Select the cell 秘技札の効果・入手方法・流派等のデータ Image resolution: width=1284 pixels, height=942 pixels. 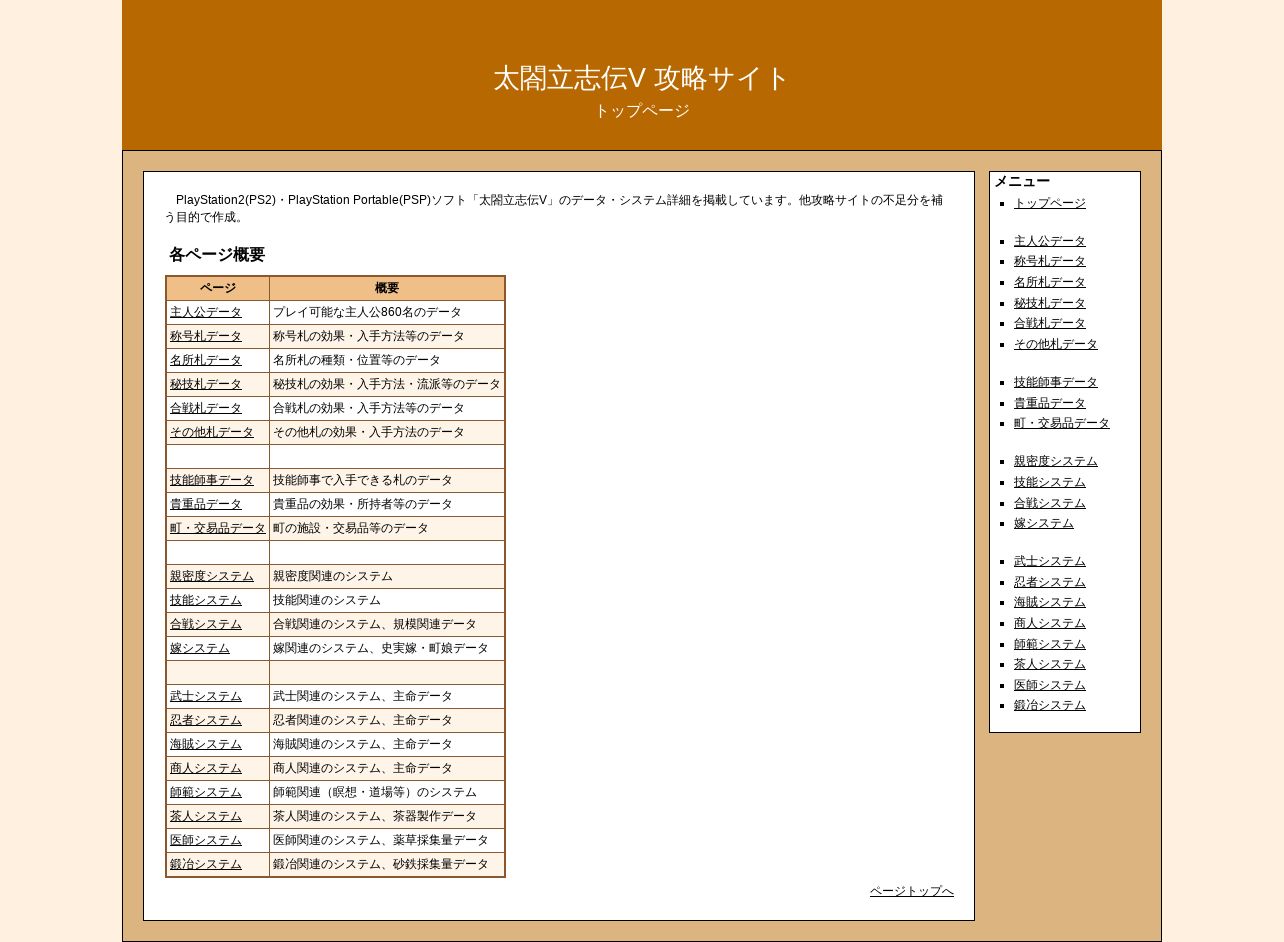[387, 384]
